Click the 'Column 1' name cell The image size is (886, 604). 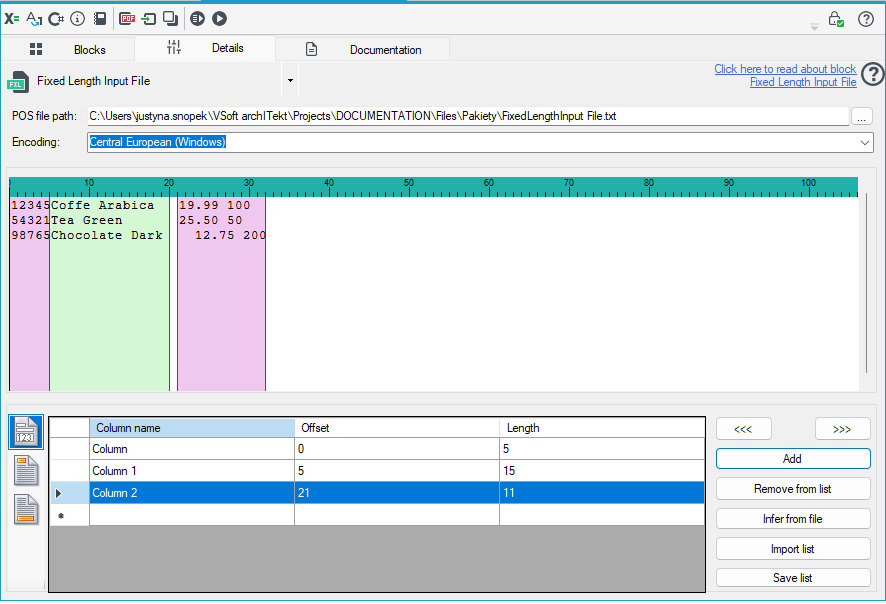[192, 471]
